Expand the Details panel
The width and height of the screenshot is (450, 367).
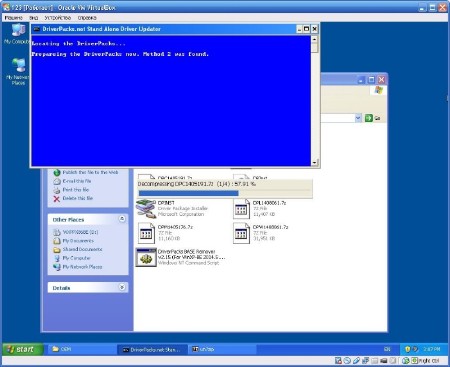[122, 287]
